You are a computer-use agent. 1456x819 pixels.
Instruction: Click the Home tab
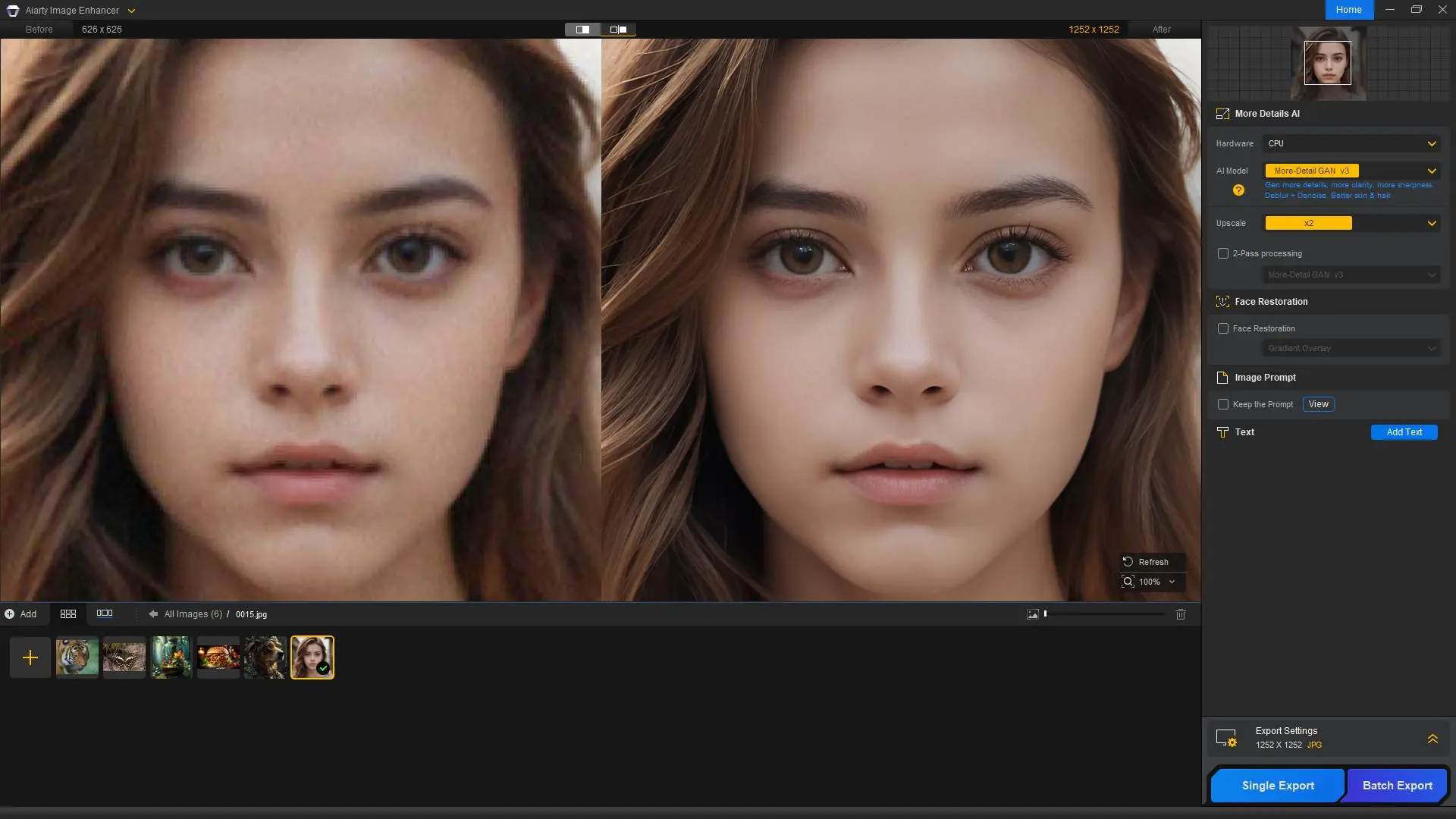(x=1348, y=10)
